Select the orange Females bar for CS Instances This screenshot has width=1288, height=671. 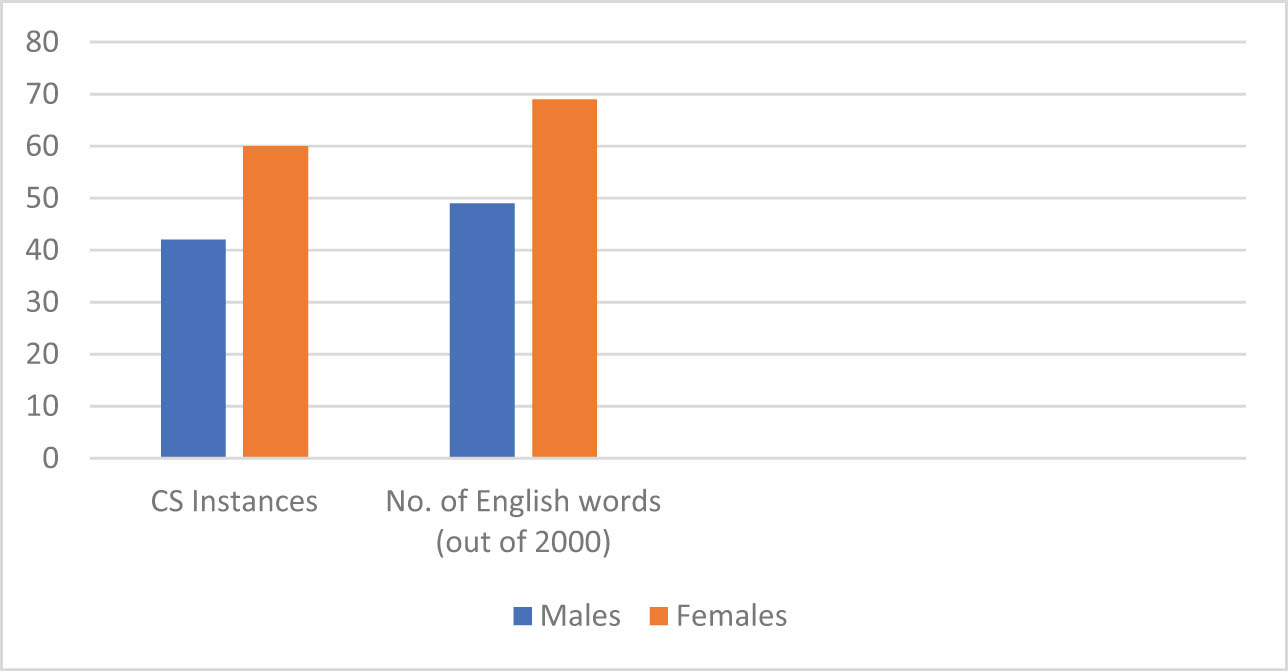pyautogui.click(x=275, y=302)
